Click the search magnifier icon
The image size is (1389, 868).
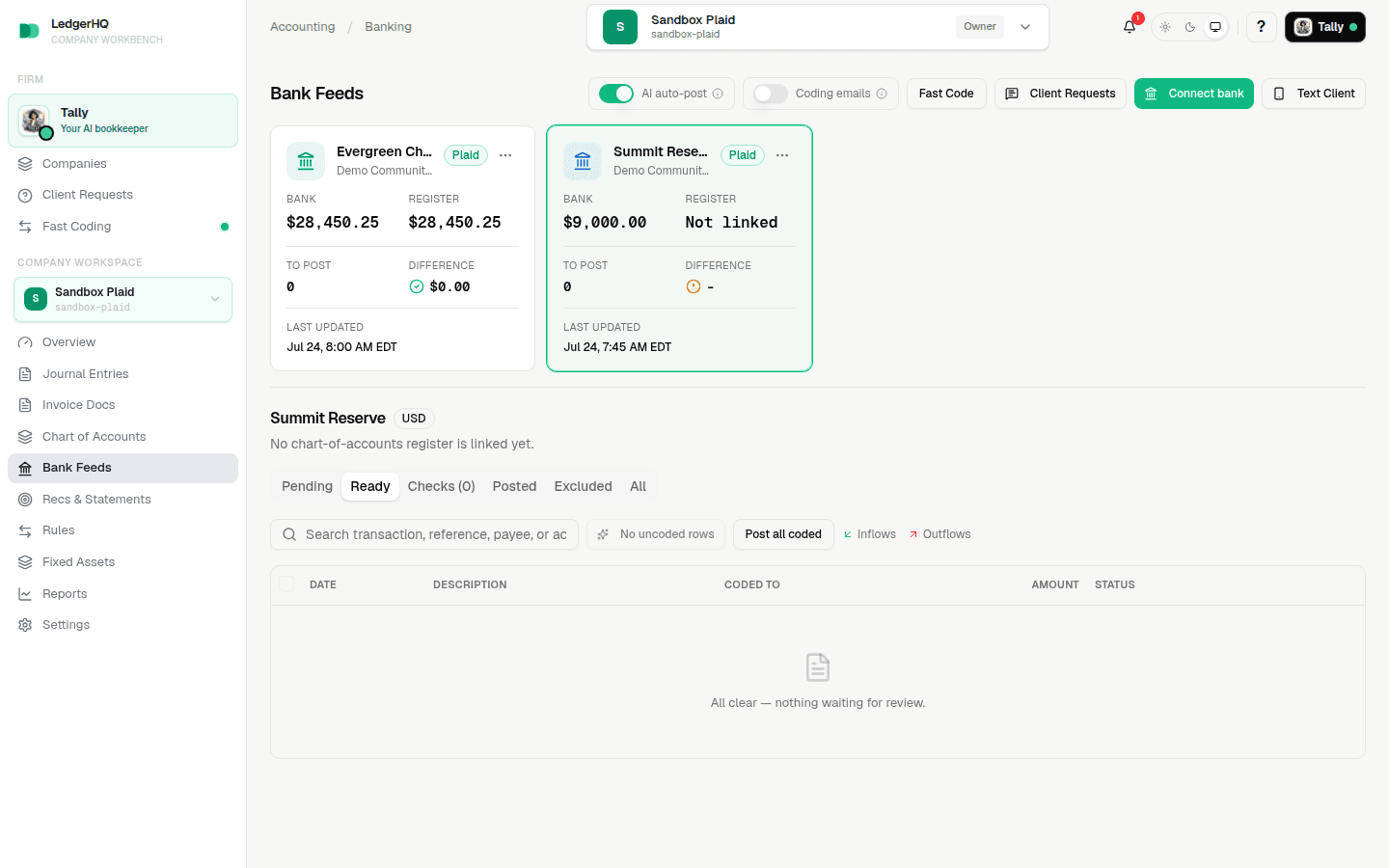(289, 534)
